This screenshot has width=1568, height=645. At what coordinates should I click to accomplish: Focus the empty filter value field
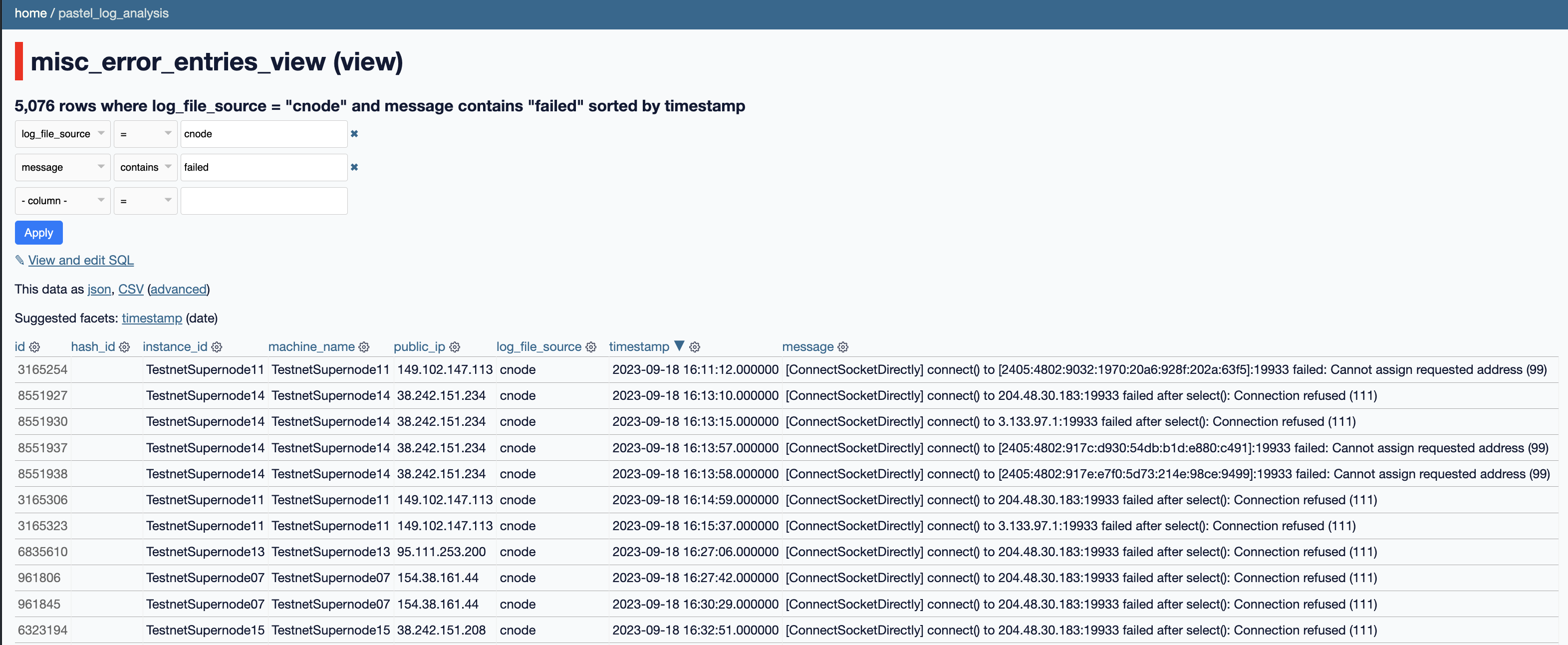click(263, 201)
